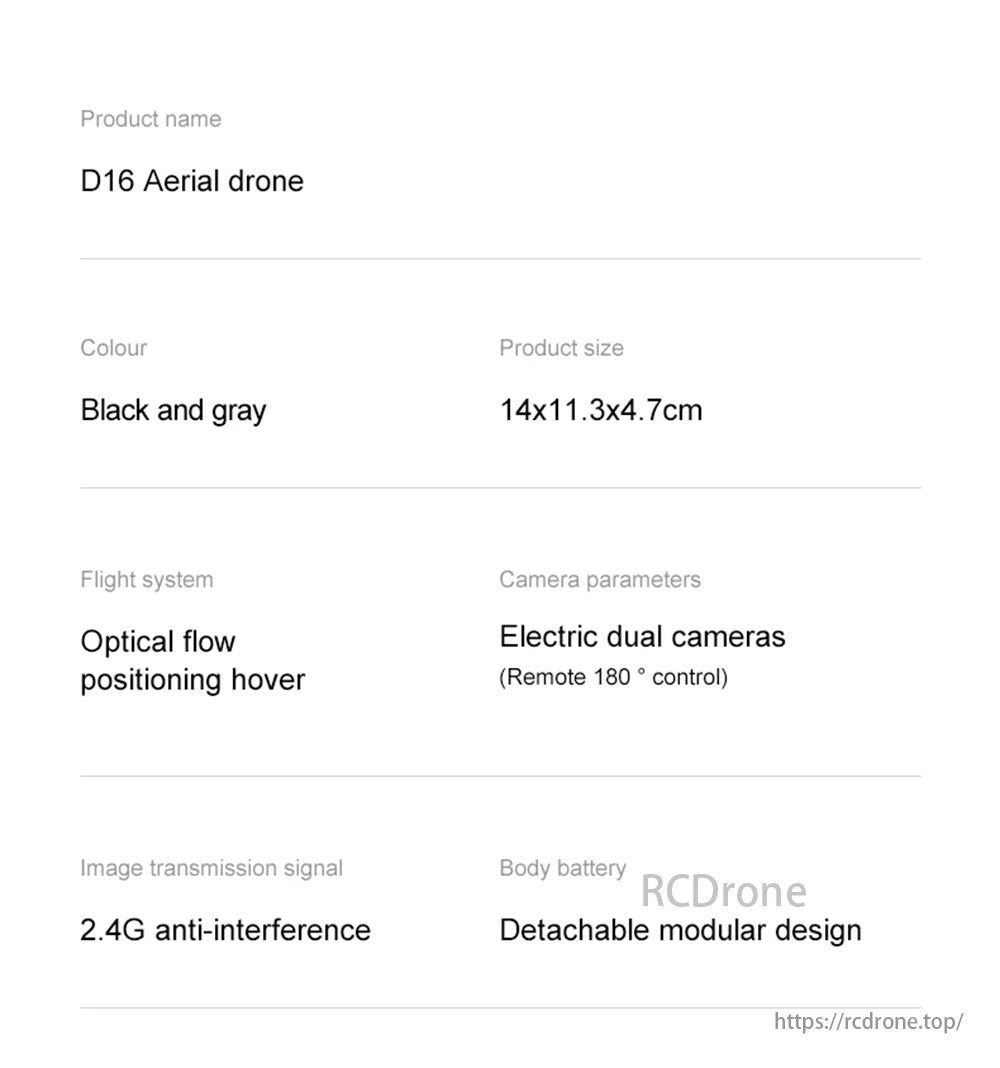Select the 'Detachable modular design' text
The image size is (1000, 1068).
(x=681, y=930)
